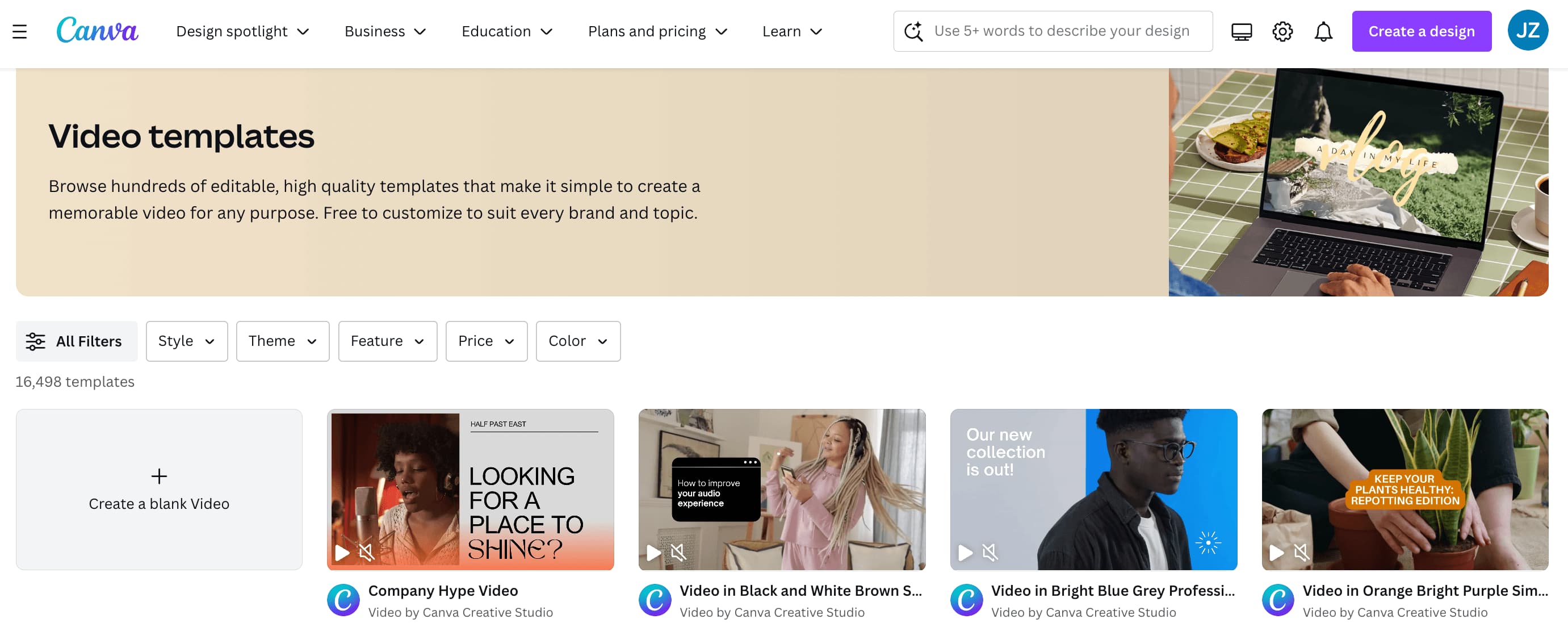Click the JZ account avatar
This screenshot has width=1568, height=627.
click(x=1528, y=31)
